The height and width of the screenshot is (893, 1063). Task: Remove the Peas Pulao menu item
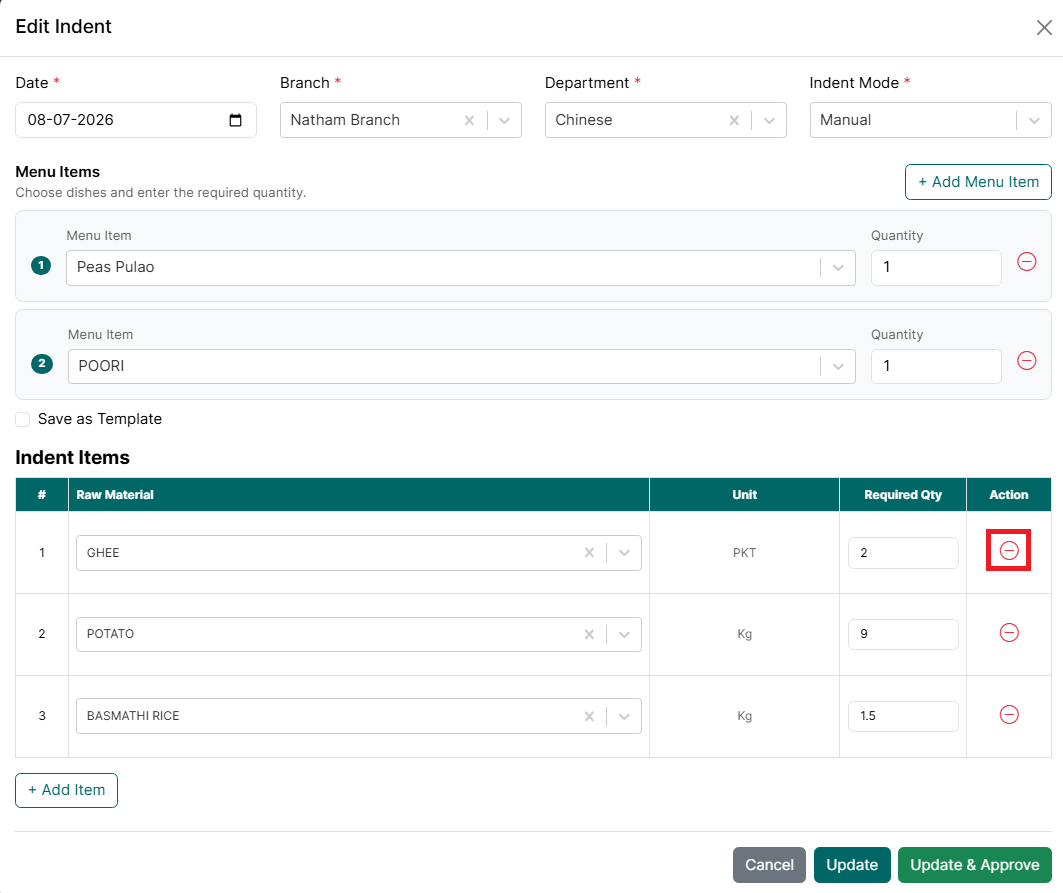pyautogui.click(x=1026, y=262)
